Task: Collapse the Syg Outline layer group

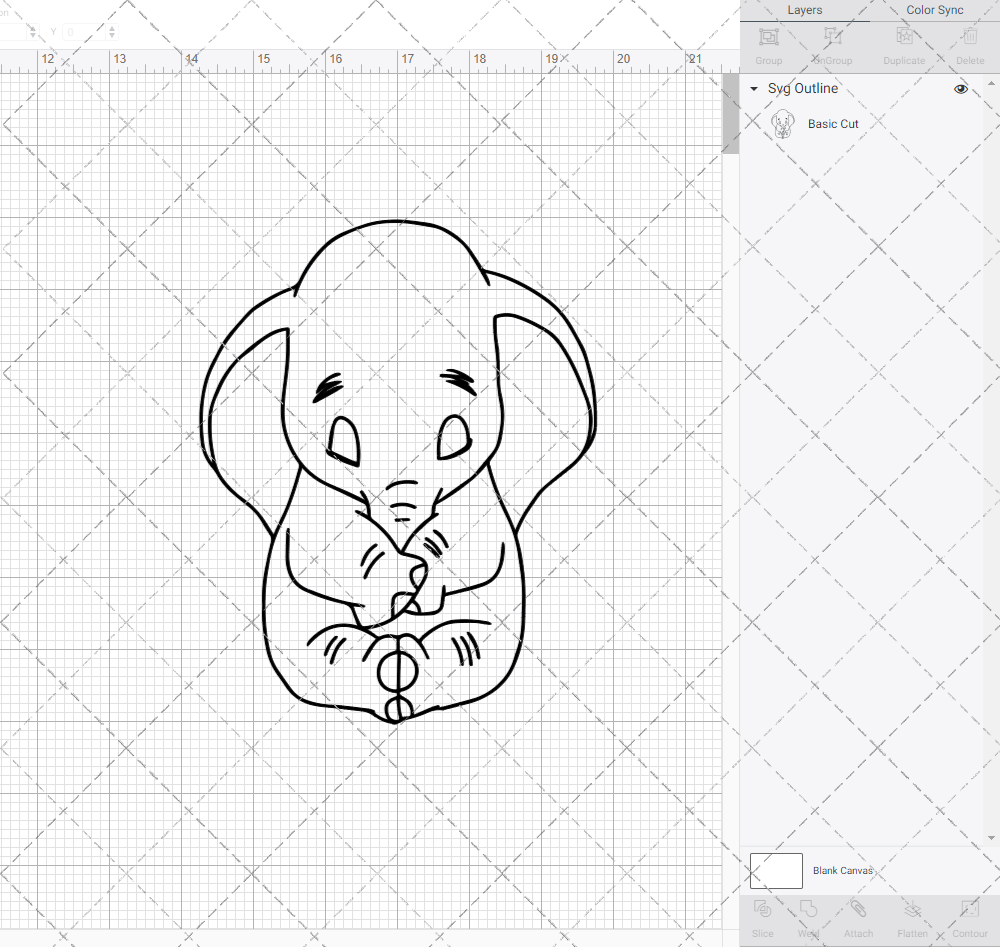Action: pyautogui.click(x=753, y=88)
